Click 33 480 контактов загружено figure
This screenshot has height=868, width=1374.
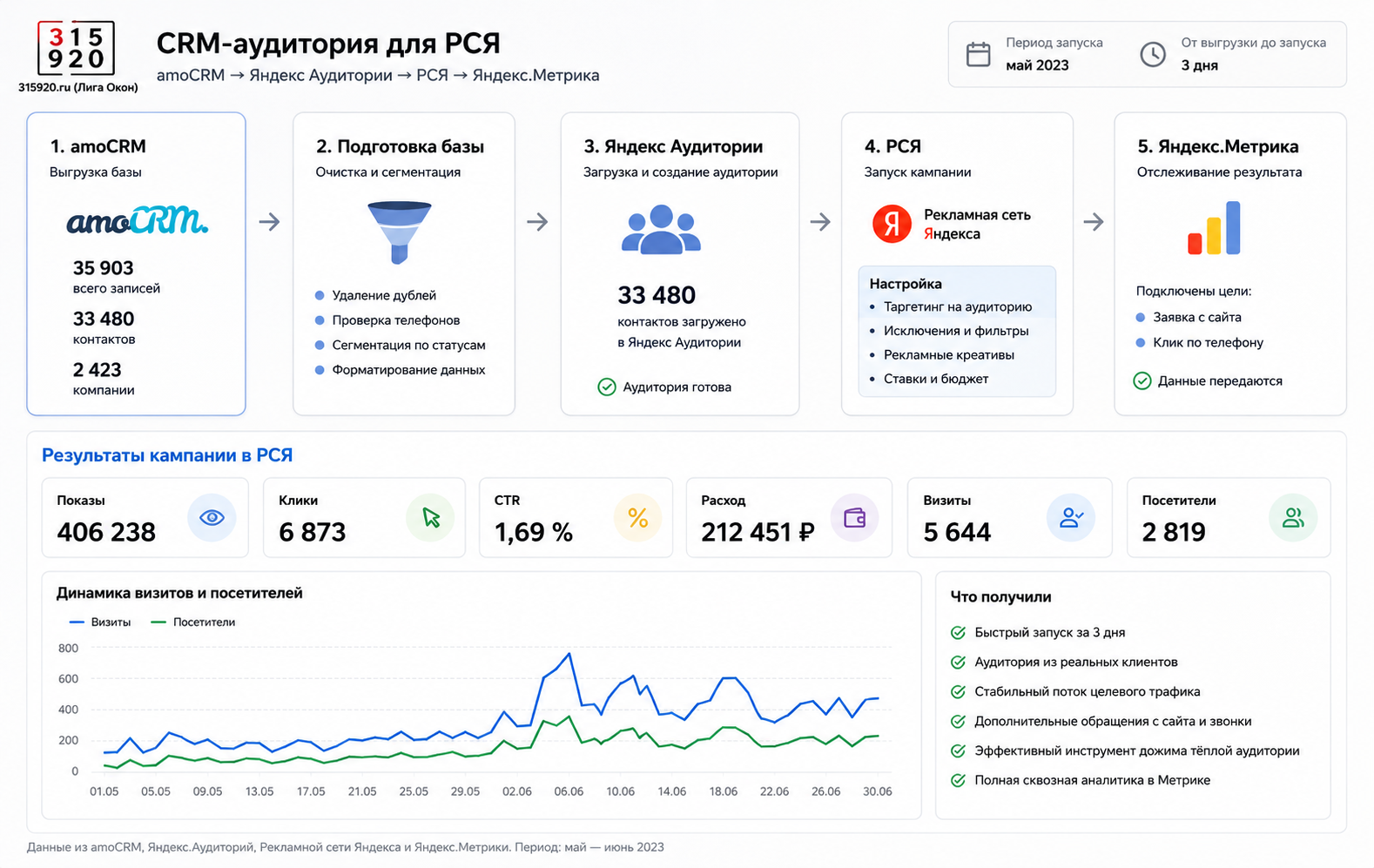657,295
